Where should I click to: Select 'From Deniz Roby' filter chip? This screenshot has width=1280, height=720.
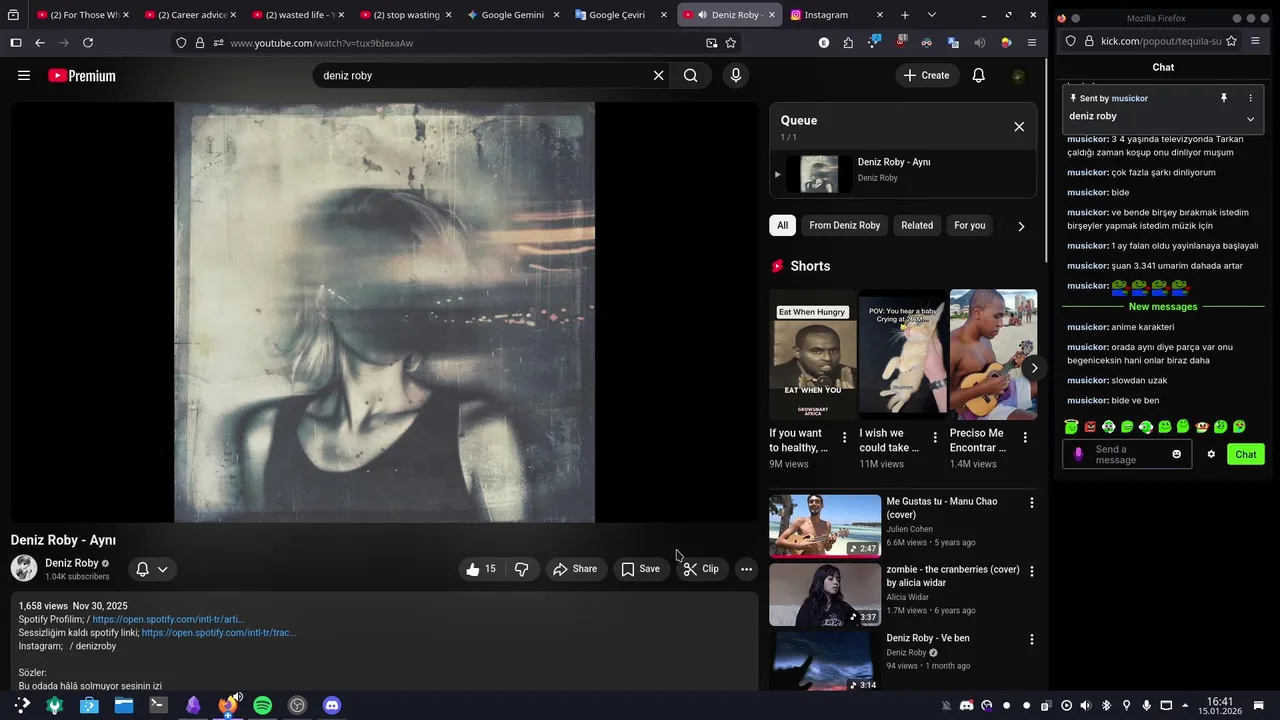(845, 225)
